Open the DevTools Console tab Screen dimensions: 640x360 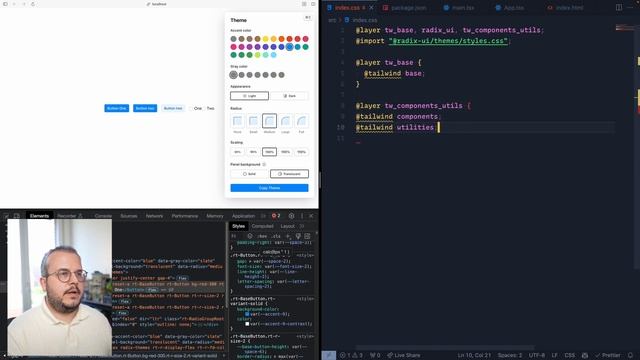click(x=103, y=216)
